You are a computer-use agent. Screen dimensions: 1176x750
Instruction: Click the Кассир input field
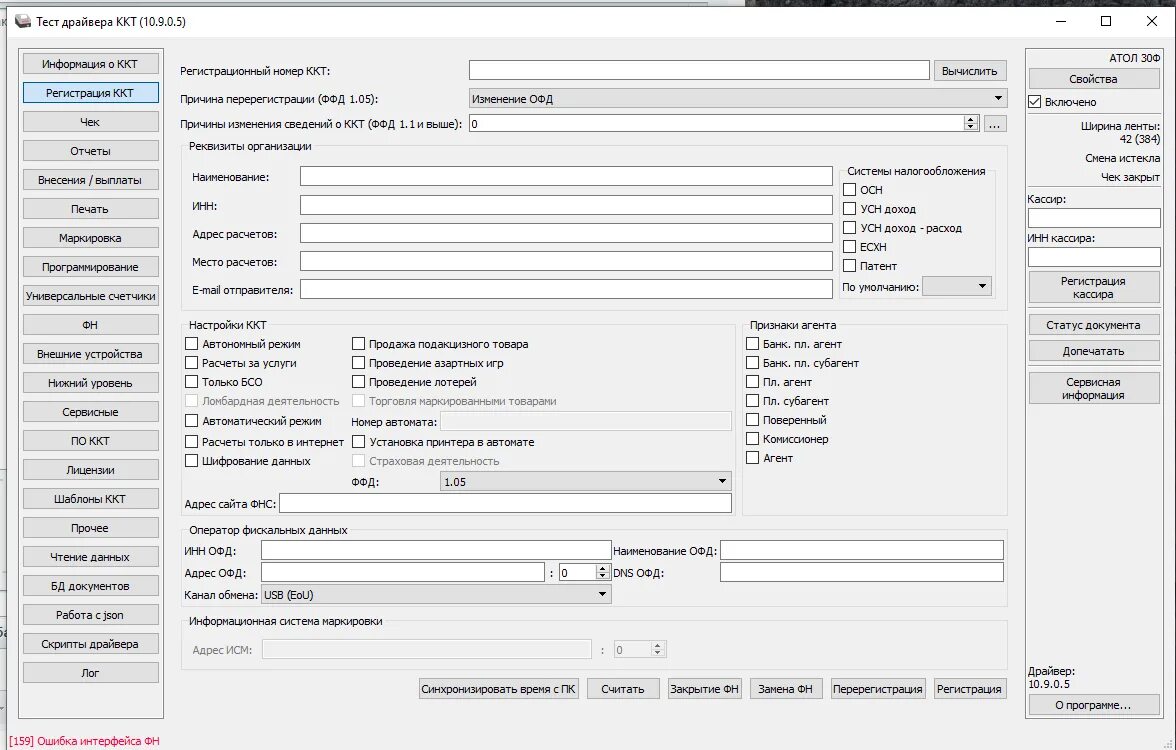1094,218
